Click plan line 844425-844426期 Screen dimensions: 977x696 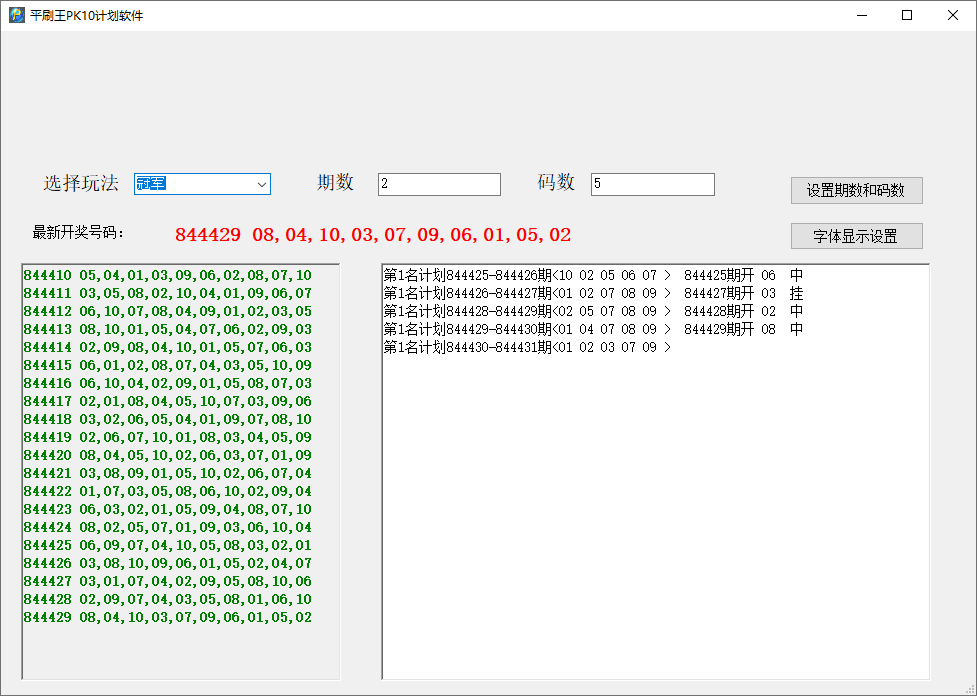[593, 275]
